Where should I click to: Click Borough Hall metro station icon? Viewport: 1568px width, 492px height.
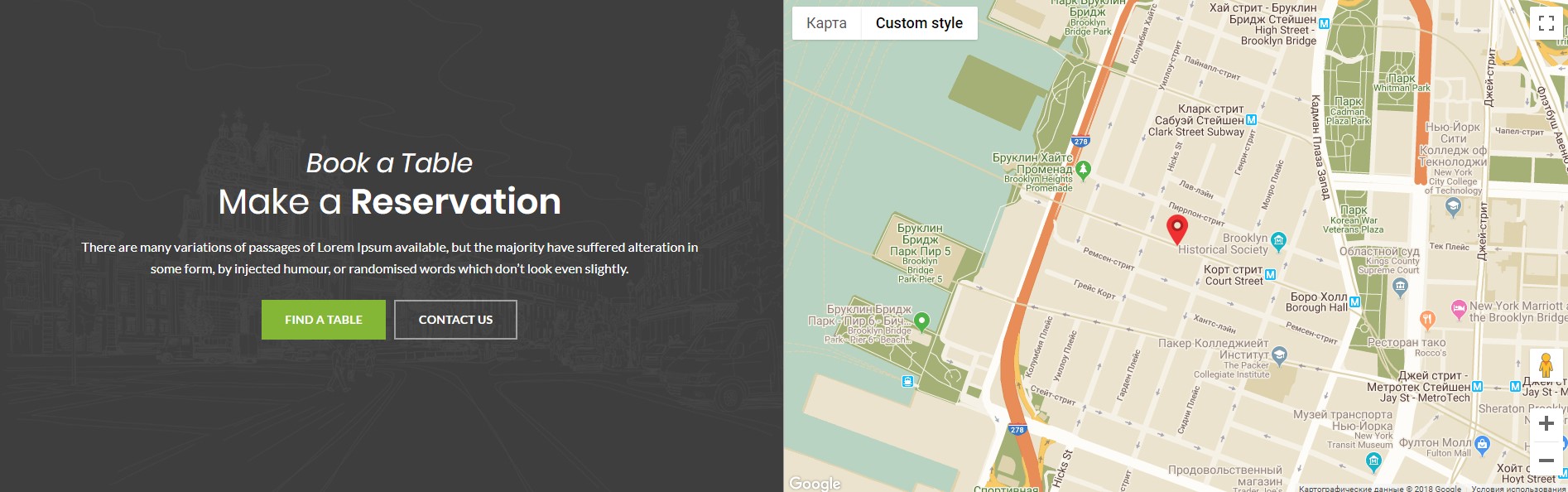coord(1354,302)
